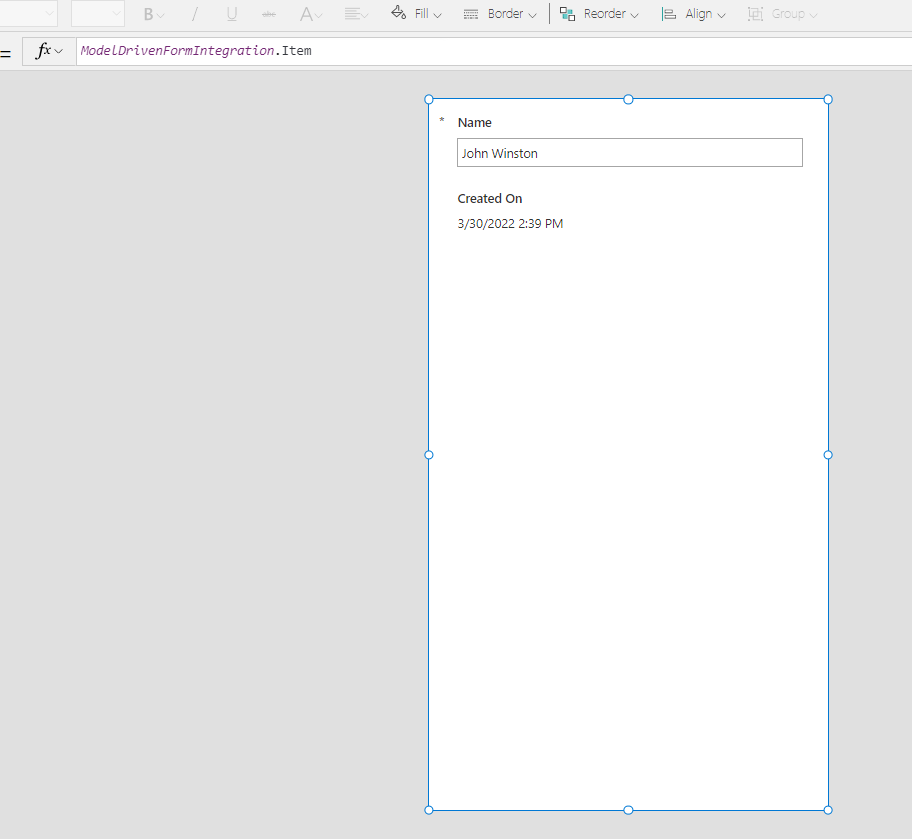Expand the Fill dropdown chevron
The height and width of the screenshot is (839, 912).
click(x=437, y=14)
